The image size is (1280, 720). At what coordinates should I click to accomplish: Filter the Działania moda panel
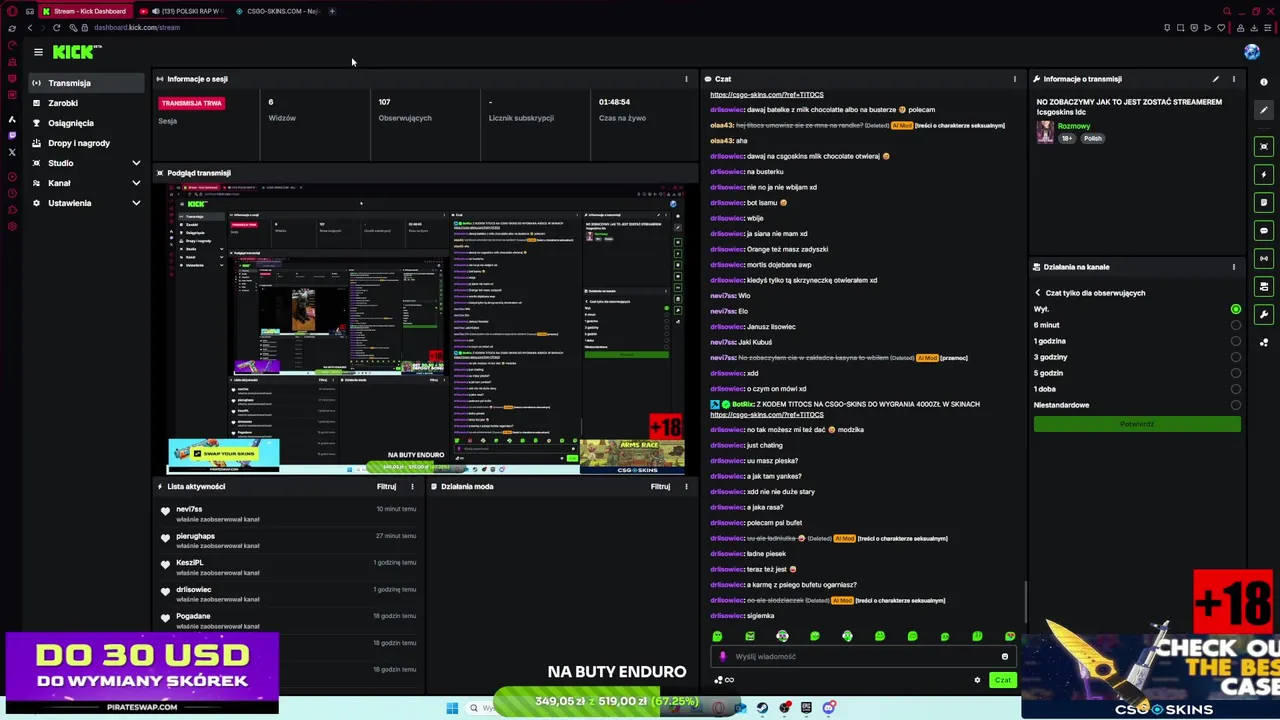pos(660,487)
